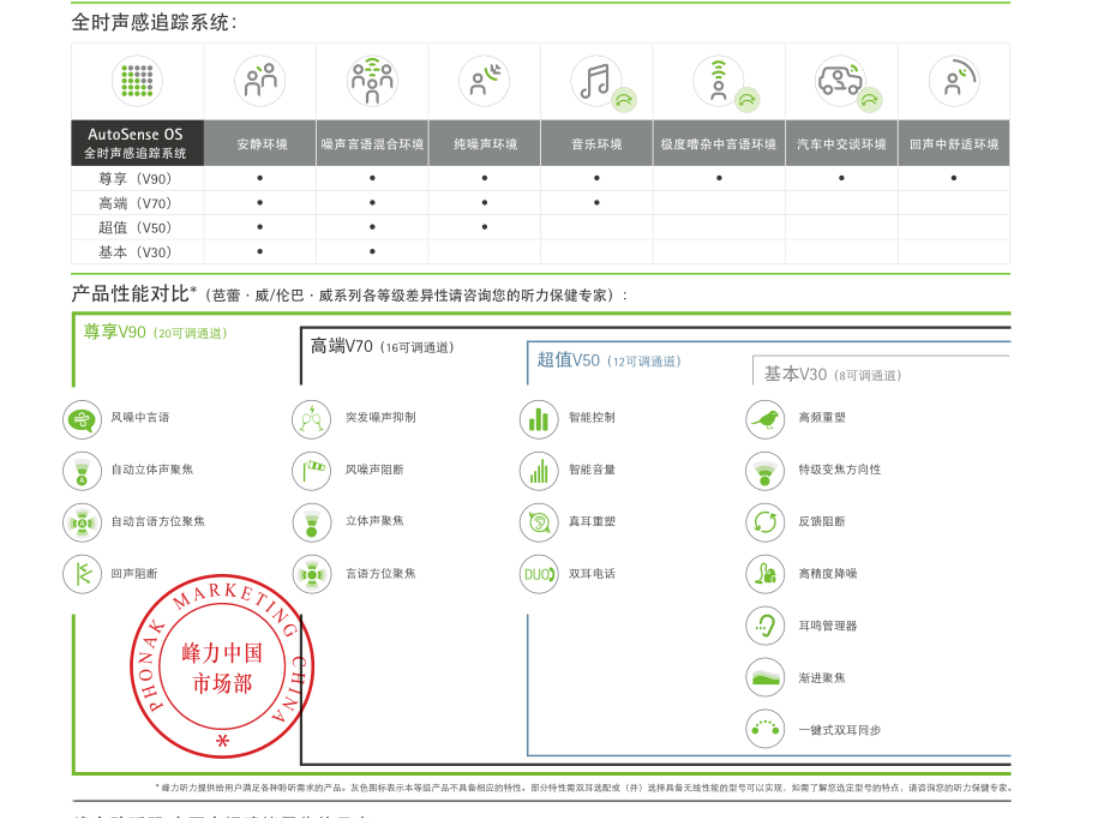
Task: Select the 尊享（V90）table row label
Action: pos(135,179)
